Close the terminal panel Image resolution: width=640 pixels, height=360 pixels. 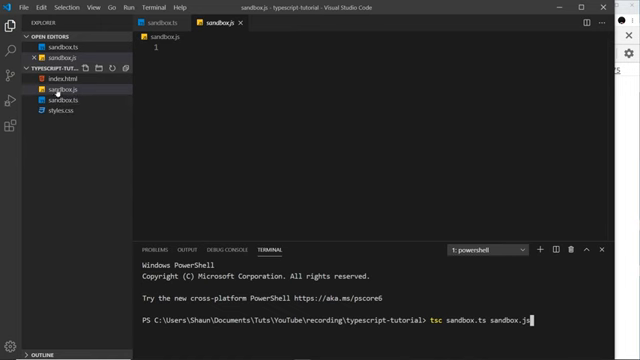click(602, 249)
